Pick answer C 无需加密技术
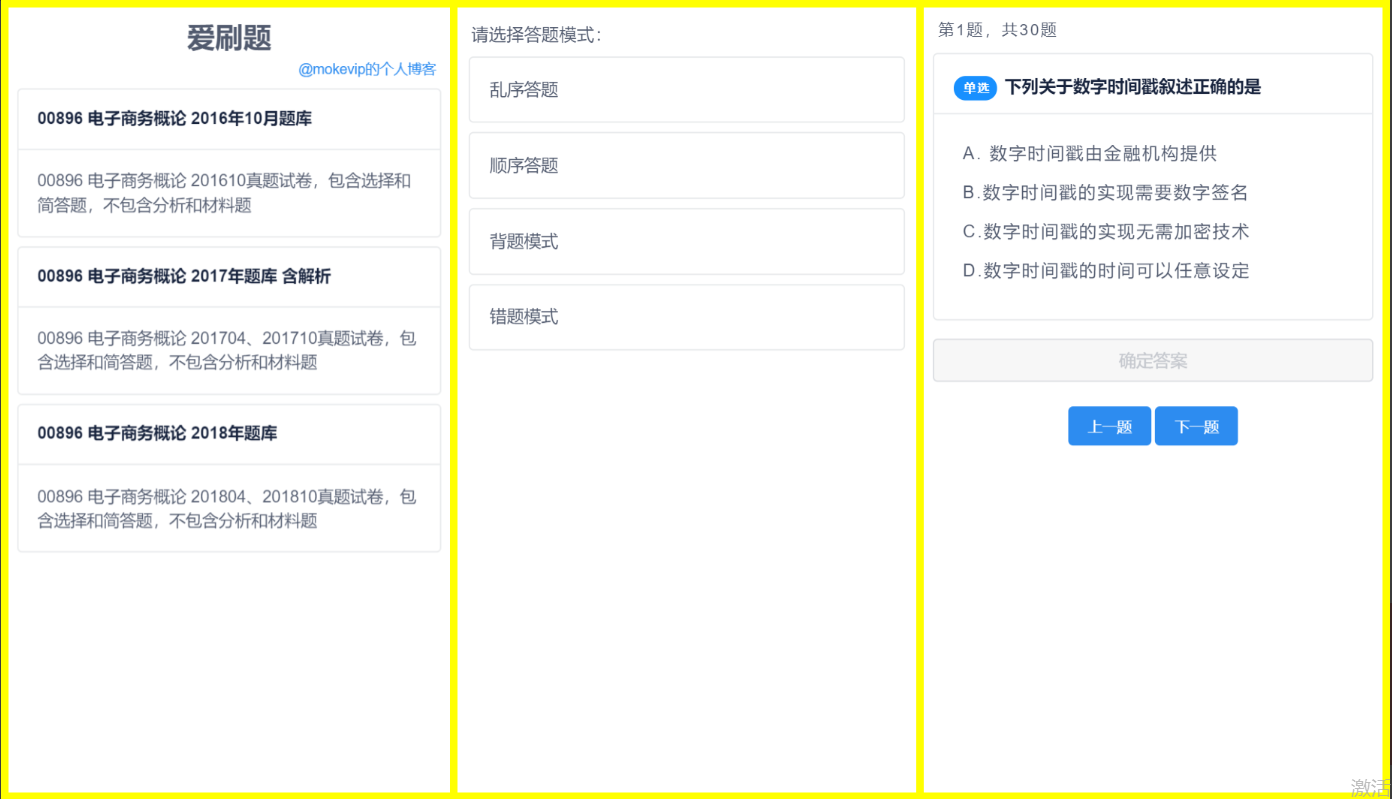 tap(1105, 232)
